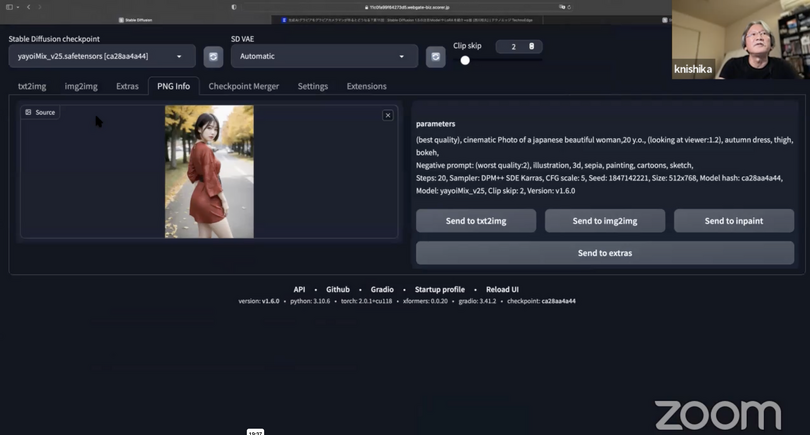Remove the loaded source image
Viewport: 810px width, 435px height.
(388, 116)
